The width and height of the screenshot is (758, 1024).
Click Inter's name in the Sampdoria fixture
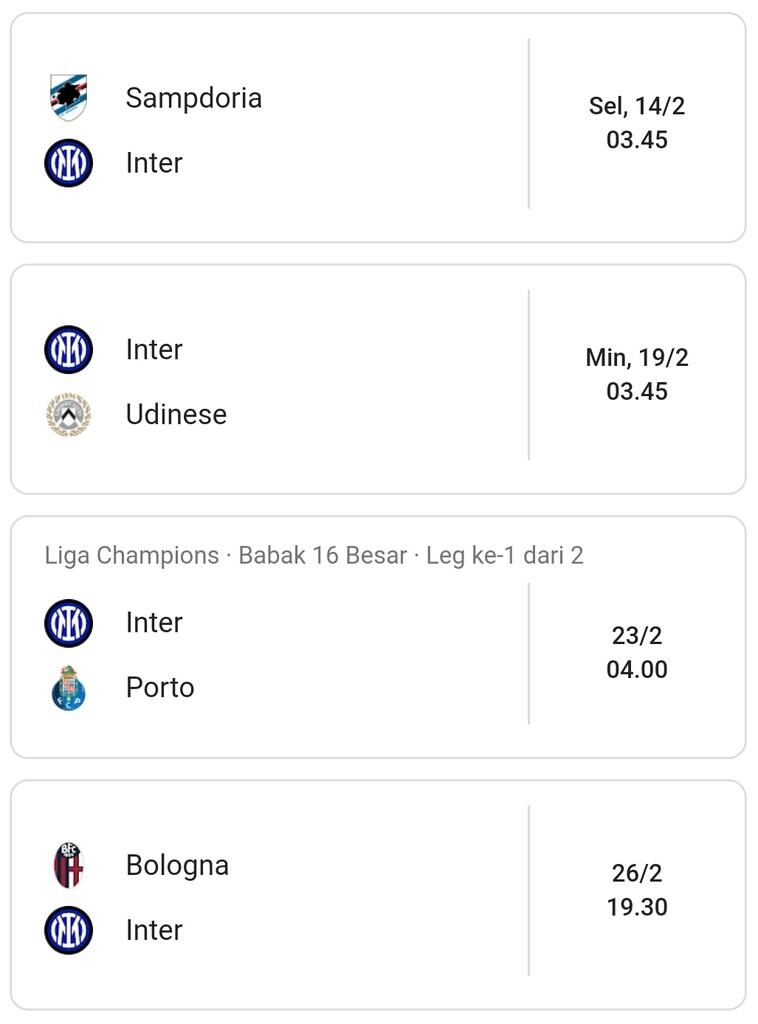tap(154, 163)
